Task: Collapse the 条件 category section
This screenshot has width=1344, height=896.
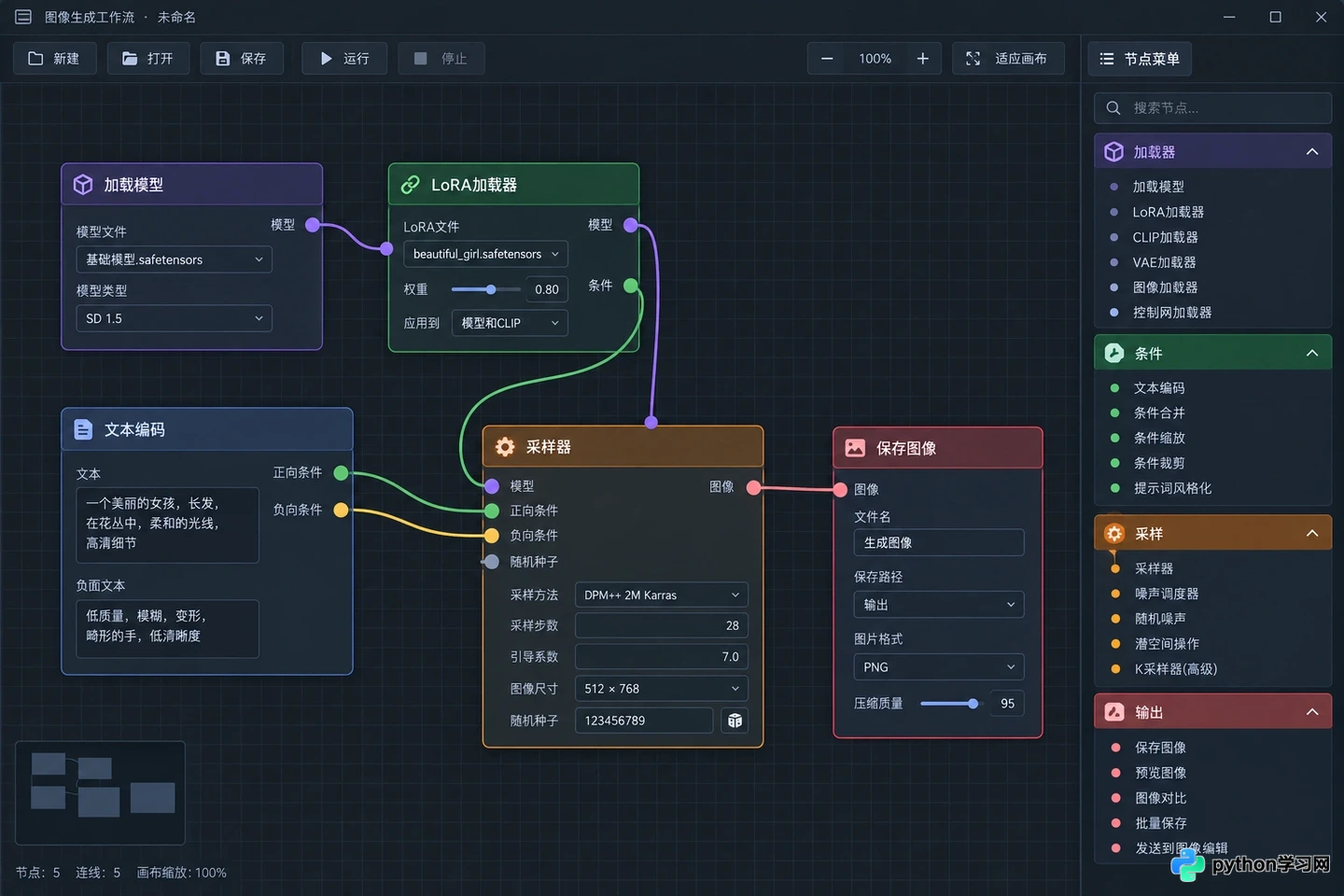Action: pyautogui.click(x=1312, y=353)
